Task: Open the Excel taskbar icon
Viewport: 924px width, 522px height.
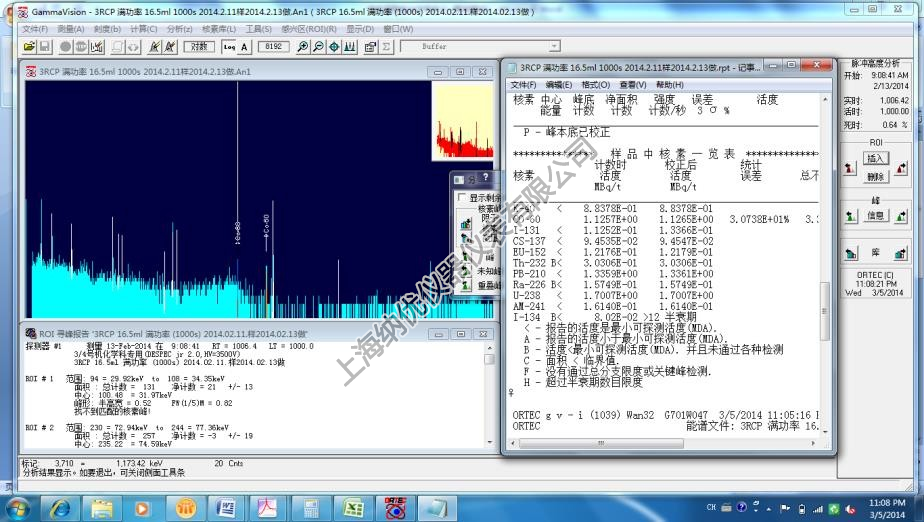Action: coord(353,508)
